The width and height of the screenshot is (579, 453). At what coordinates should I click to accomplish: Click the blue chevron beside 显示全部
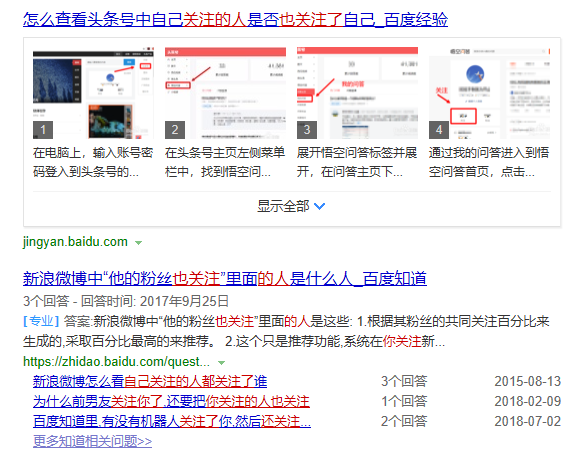[319, 206]
